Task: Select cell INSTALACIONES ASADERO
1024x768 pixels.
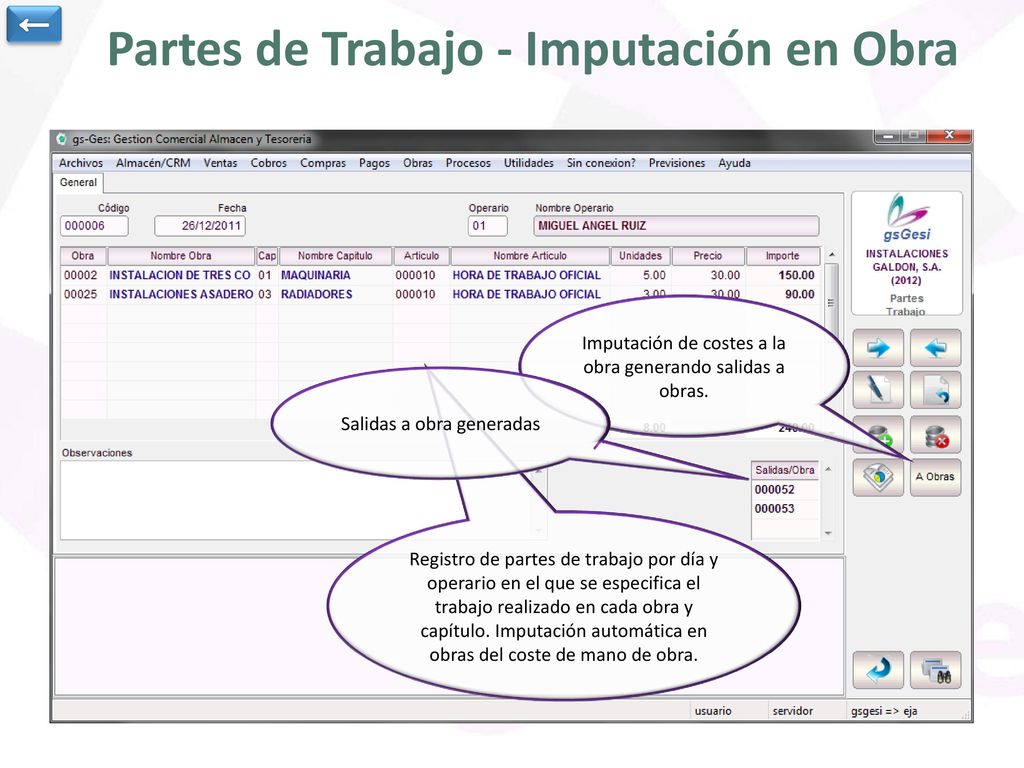Action: [181, 295]
